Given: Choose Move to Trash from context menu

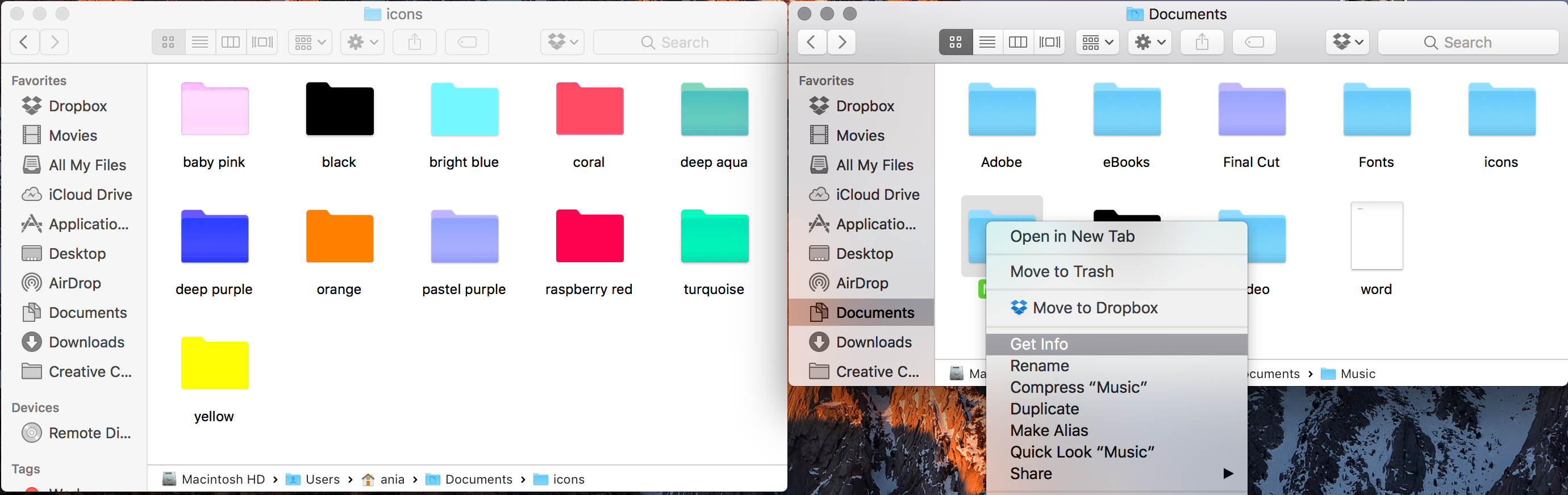Looking at the screenshot, I should [1116, 272].
